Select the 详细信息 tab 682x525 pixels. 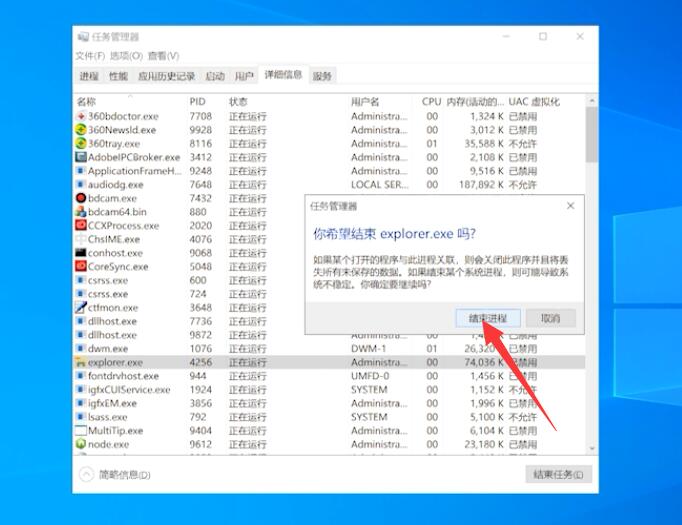coord(283,75)
